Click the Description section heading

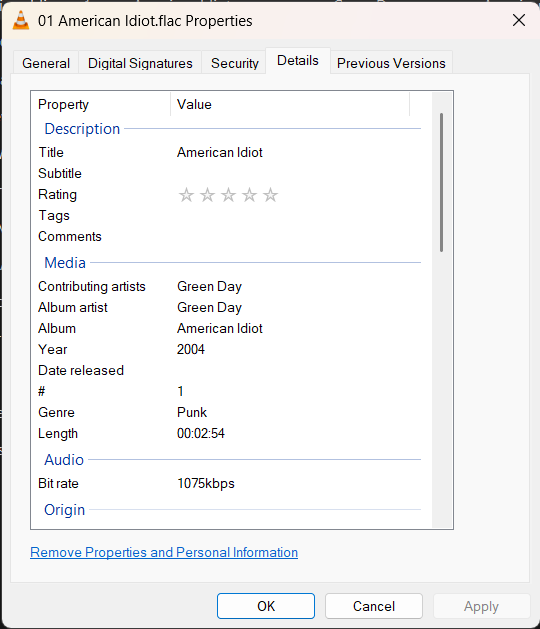coord(82,129)
